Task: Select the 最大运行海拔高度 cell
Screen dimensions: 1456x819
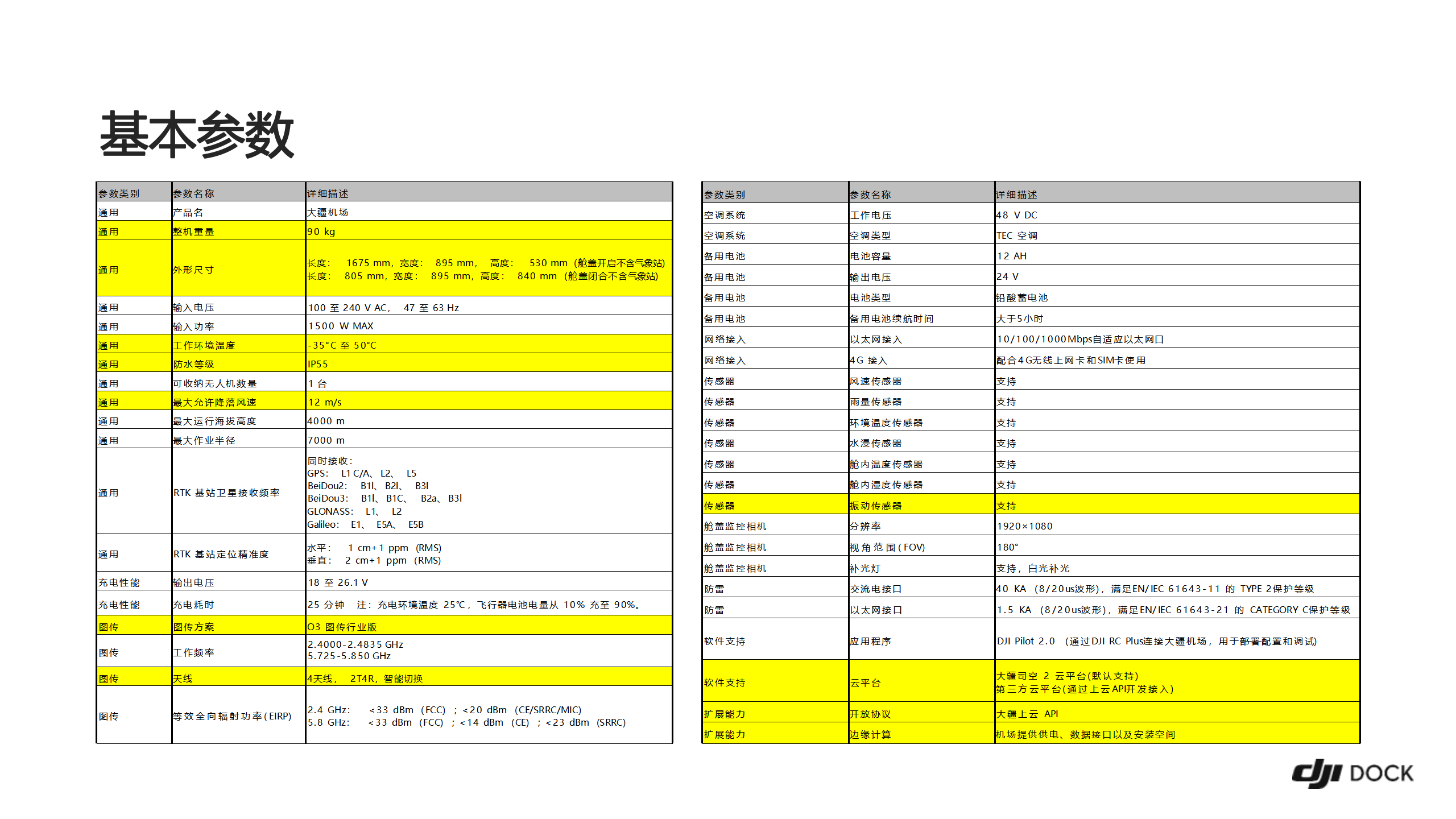Action: pyautogui.click(x=238, y=420)
